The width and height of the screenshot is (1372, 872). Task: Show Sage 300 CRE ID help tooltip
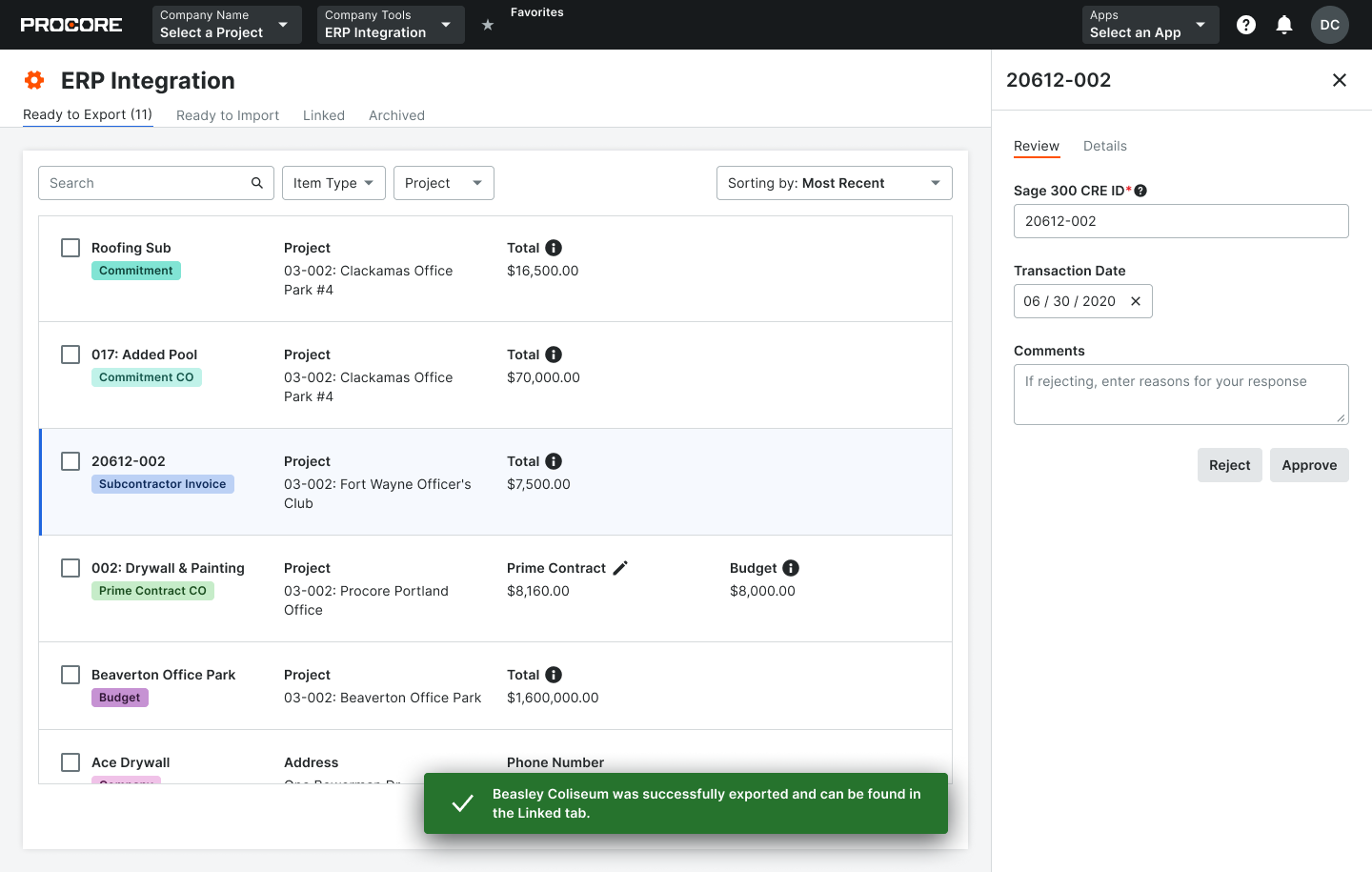point(1140,191)
